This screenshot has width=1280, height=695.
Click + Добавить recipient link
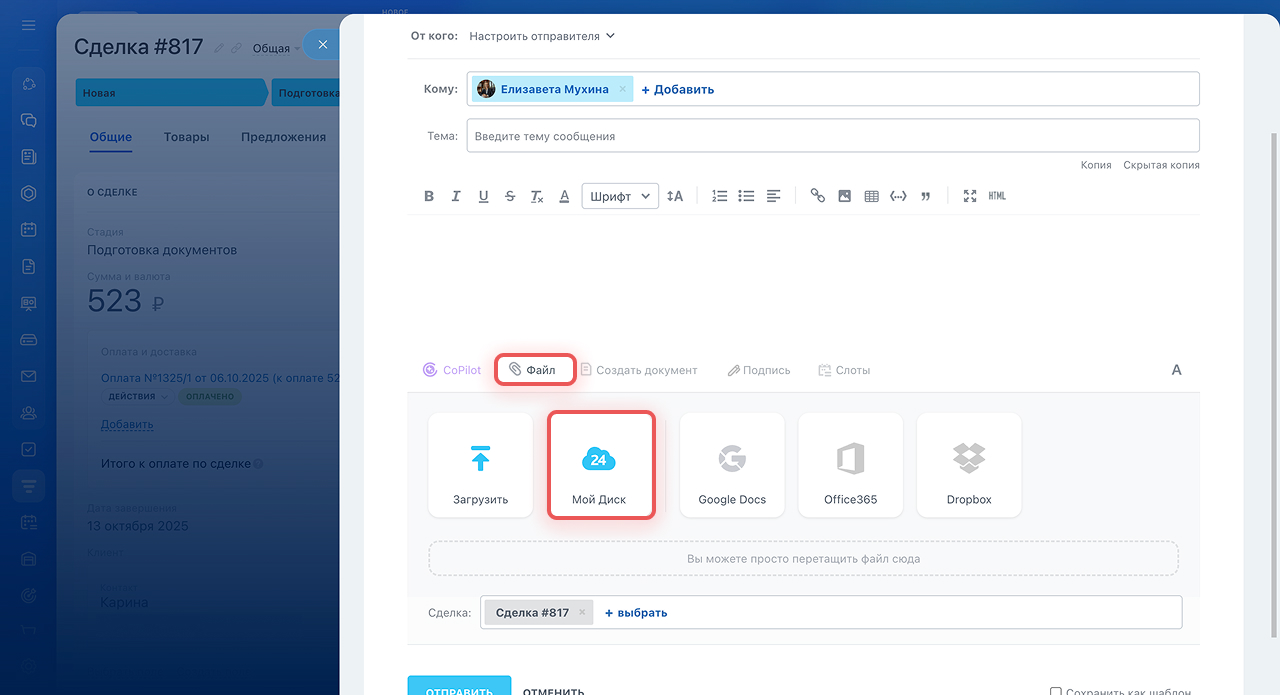tap(677, 89)
